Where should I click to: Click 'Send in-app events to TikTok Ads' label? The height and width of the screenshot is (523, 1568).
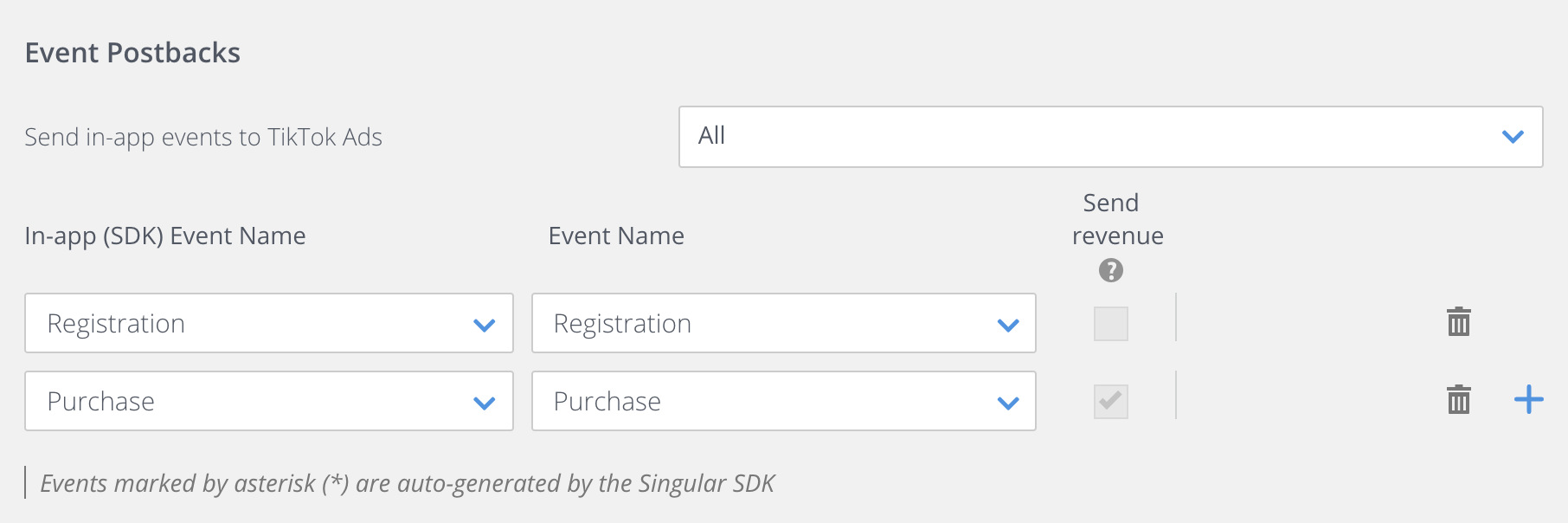click(203, 137)
